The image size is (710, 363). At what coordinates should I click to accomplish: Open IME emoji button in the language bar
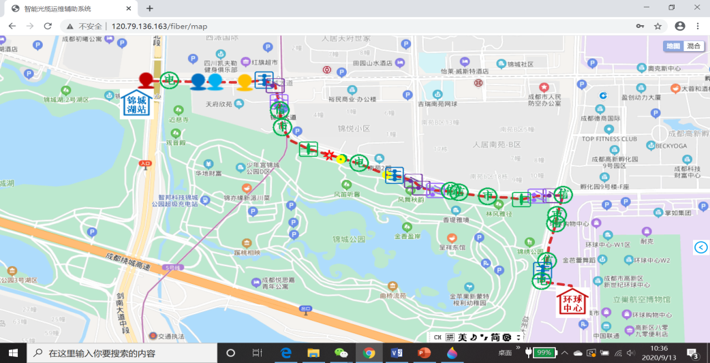pos(508,337)
